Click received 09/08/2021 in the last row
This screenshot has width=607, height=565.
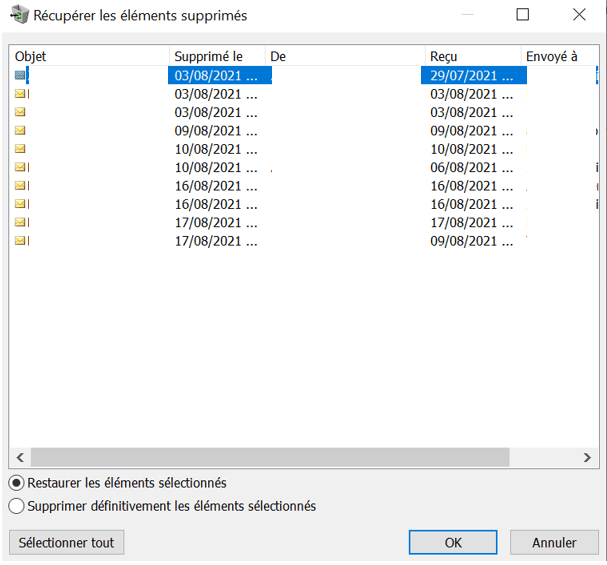click(x=472, y=241)
